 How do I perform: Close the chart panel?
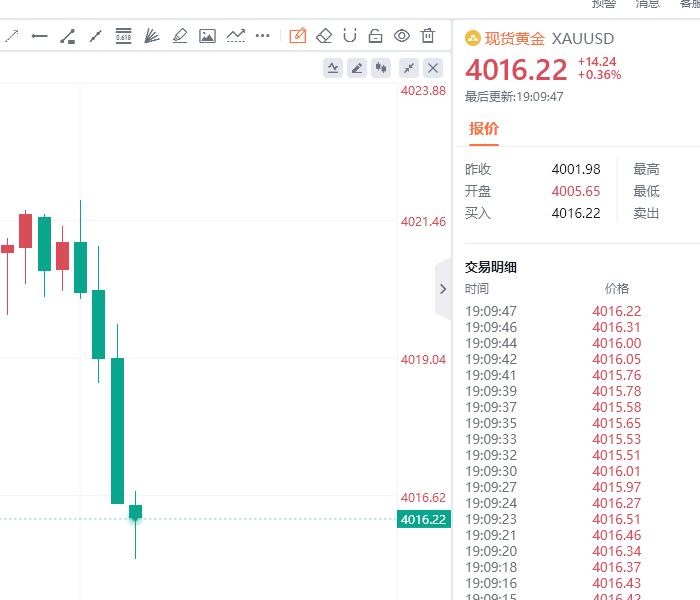coord(433,68)
